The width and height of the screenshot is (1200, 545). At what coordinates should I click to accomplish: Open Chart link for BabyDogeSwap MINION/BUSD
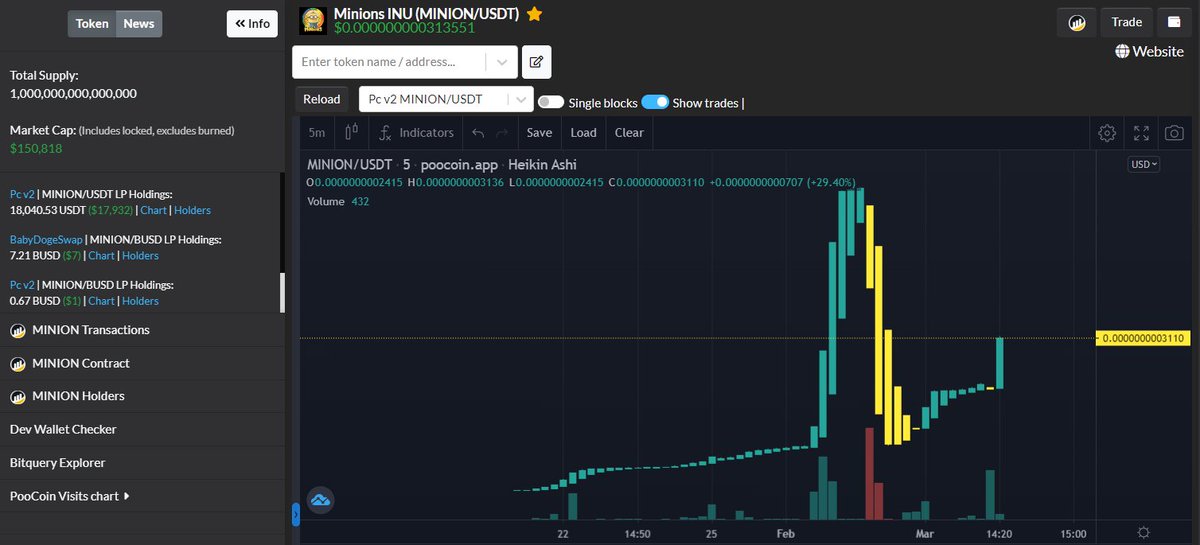coord(101,256)
